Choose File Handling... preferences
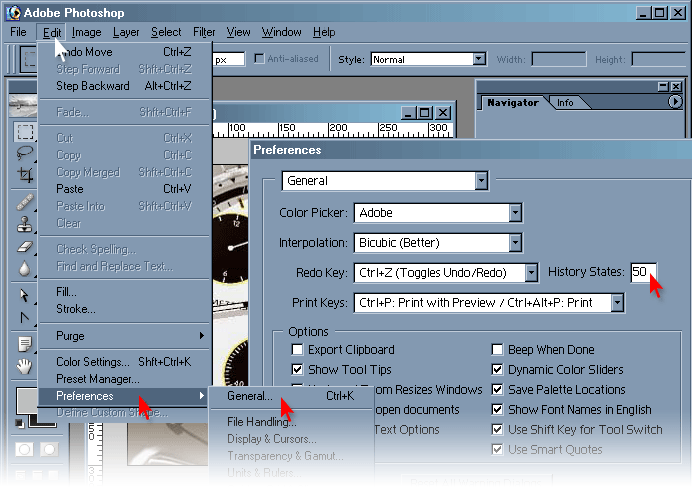692x499 pixels. pyautogui.click(x=290, y=422)
